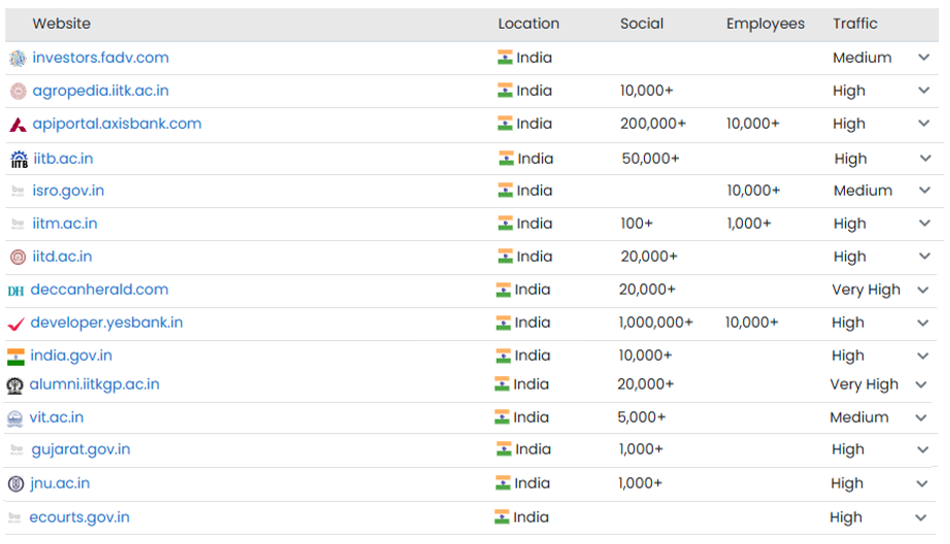950x544 pixels.
Task: Sort by the Website column header
Action: point(61,24)
